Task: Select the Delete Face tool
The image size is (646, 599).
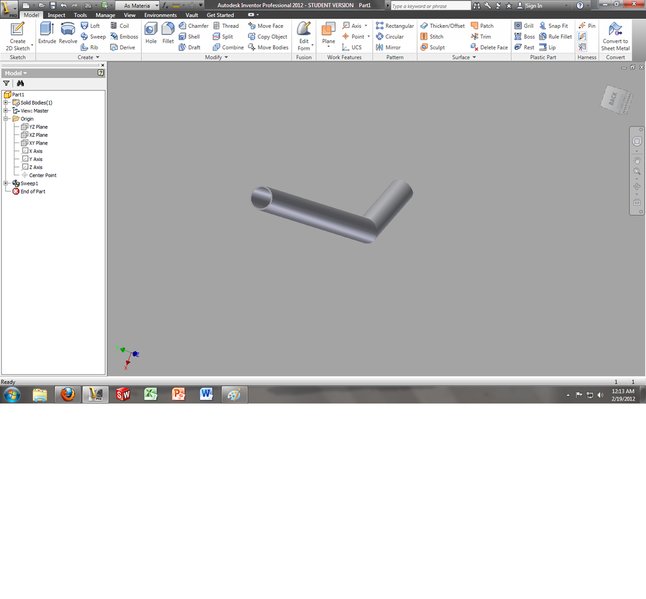Action: pyautogui.click(x=489, y=47)
